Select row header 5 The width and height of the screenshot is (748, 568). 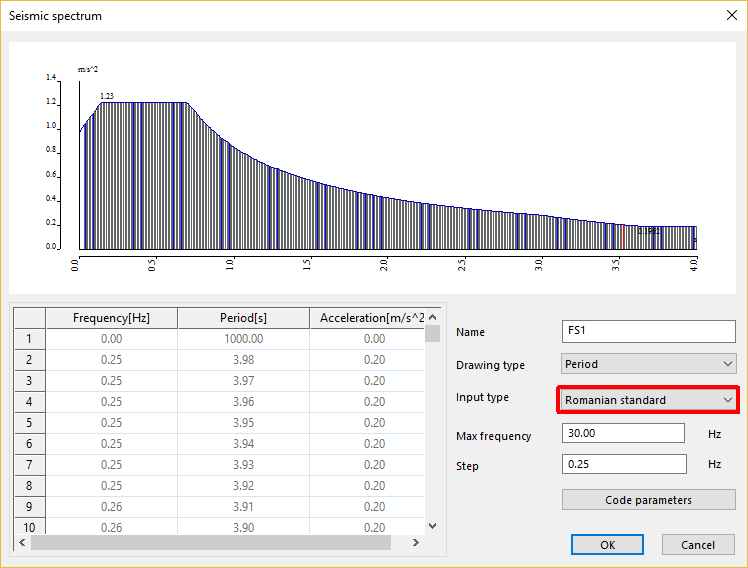coord(30,423)
